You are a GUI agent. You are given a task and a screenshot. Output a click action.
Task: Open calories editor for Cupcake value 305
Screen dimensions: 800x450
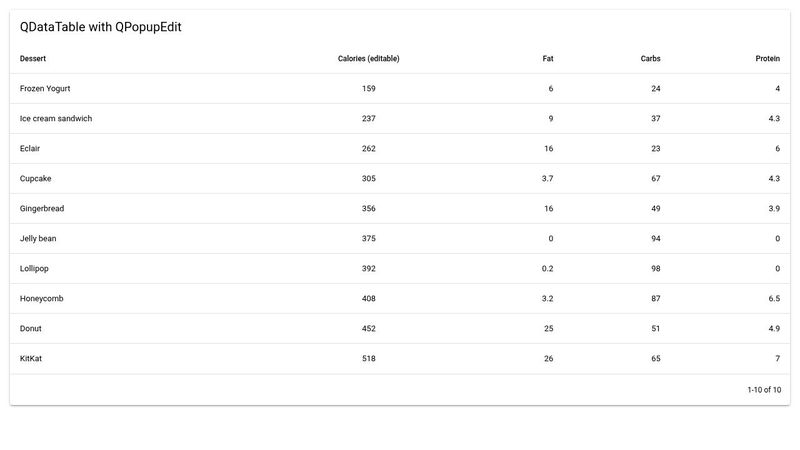(369, 179)
